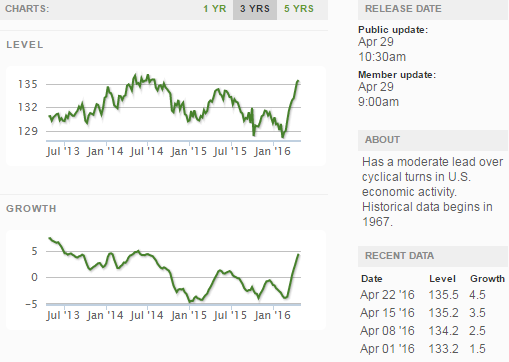Select the Apr 15 '16 data row

433,313
